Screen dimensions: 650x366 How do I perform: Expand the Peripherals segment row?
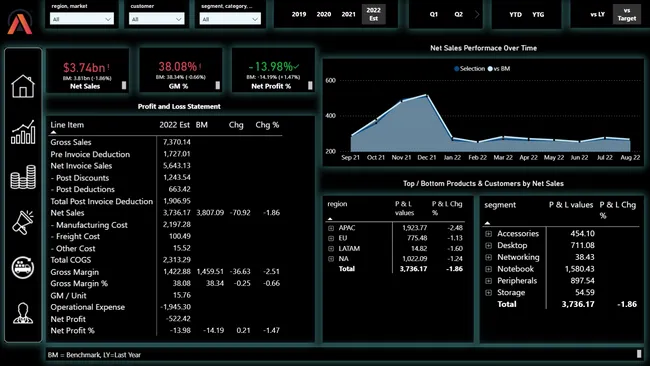[x=488, y=281]
